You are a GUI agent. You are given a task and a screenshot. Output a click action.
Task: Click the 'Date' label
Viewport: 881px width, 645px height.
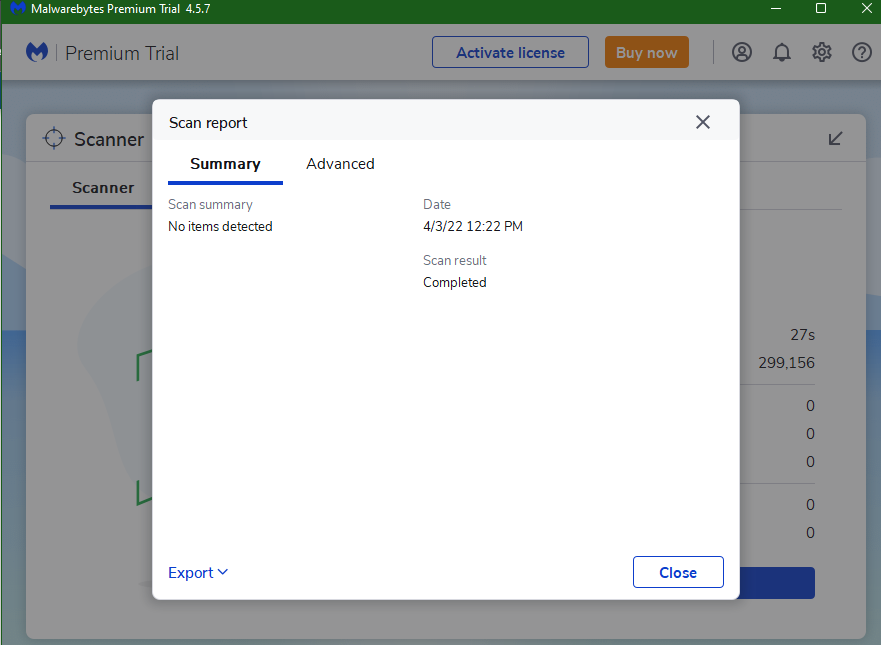437,205
